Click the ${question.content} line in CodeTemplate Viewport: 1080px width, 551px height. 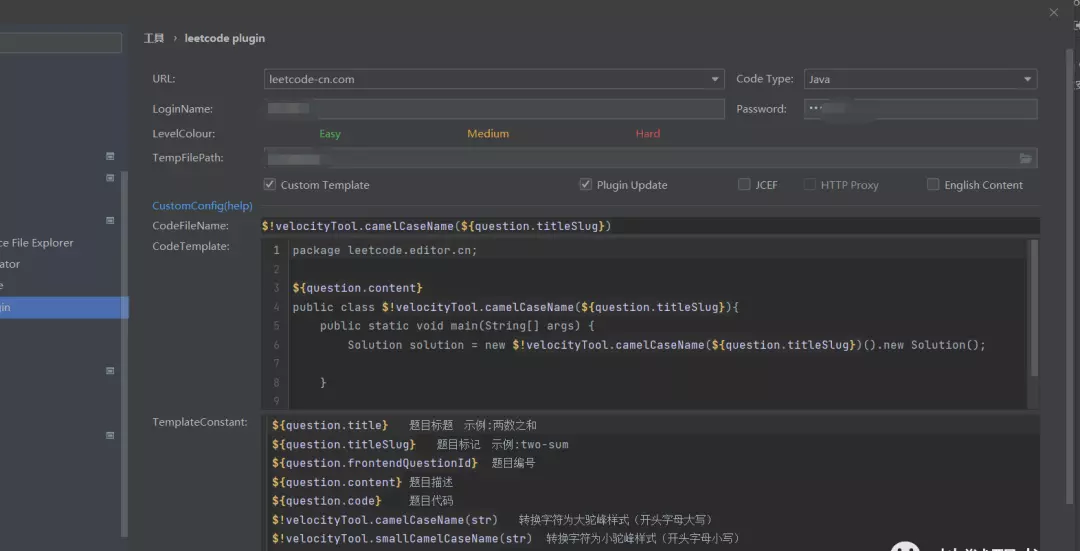[x=357, y=288]
